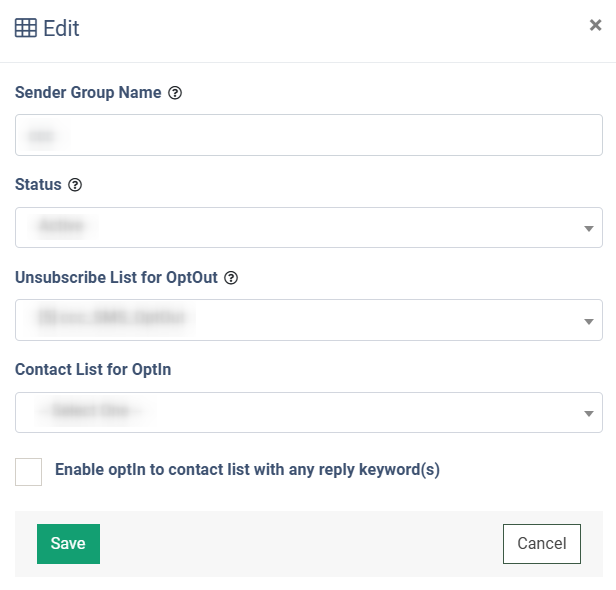This screenshot has height=590, width=616.
Task: Expand the Status dropdown arrow
Action: click(x=588, y=229)
